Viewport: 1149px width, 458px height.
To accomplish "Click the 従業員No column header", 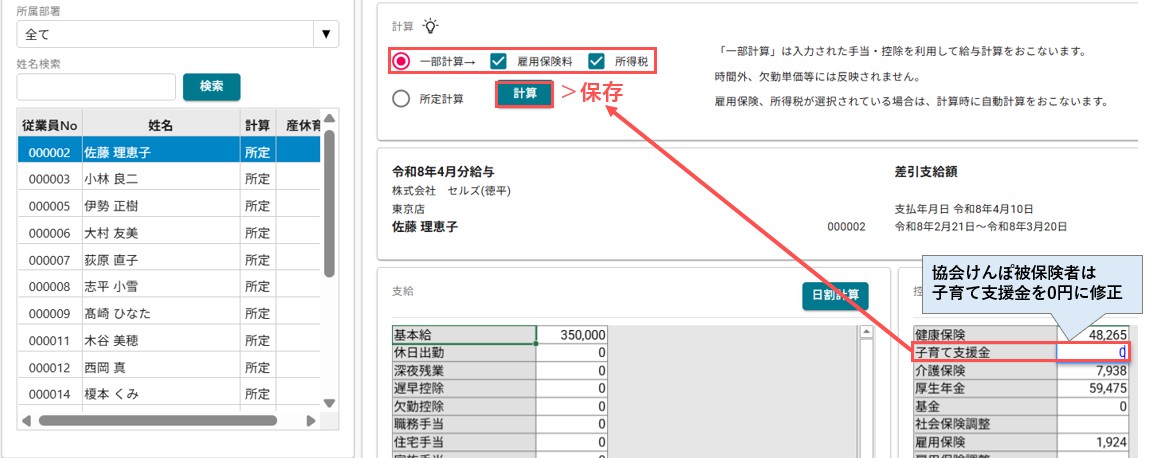I will (x=49, y=125).
